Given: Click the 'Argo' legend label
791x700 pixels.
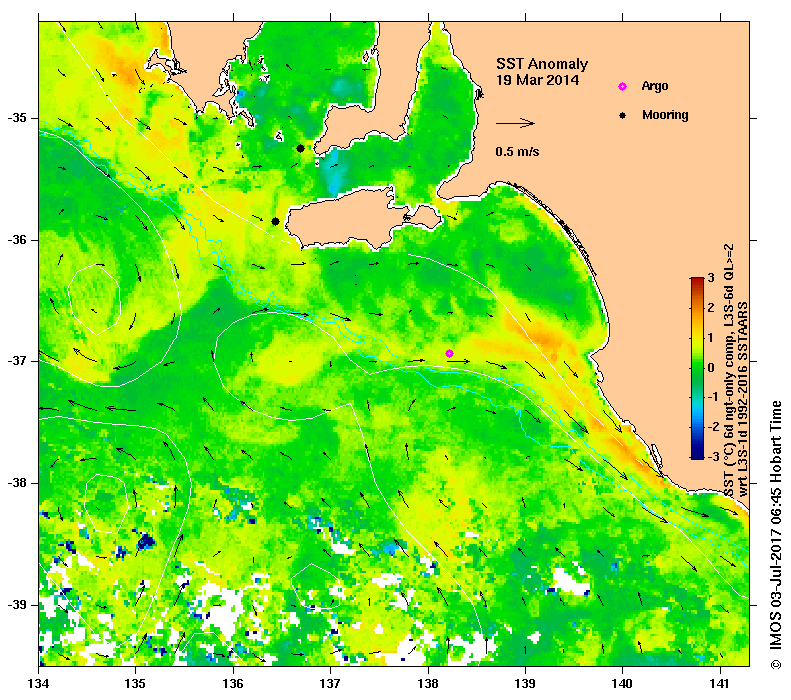Looking at the screenshot, I should (655, 86).
